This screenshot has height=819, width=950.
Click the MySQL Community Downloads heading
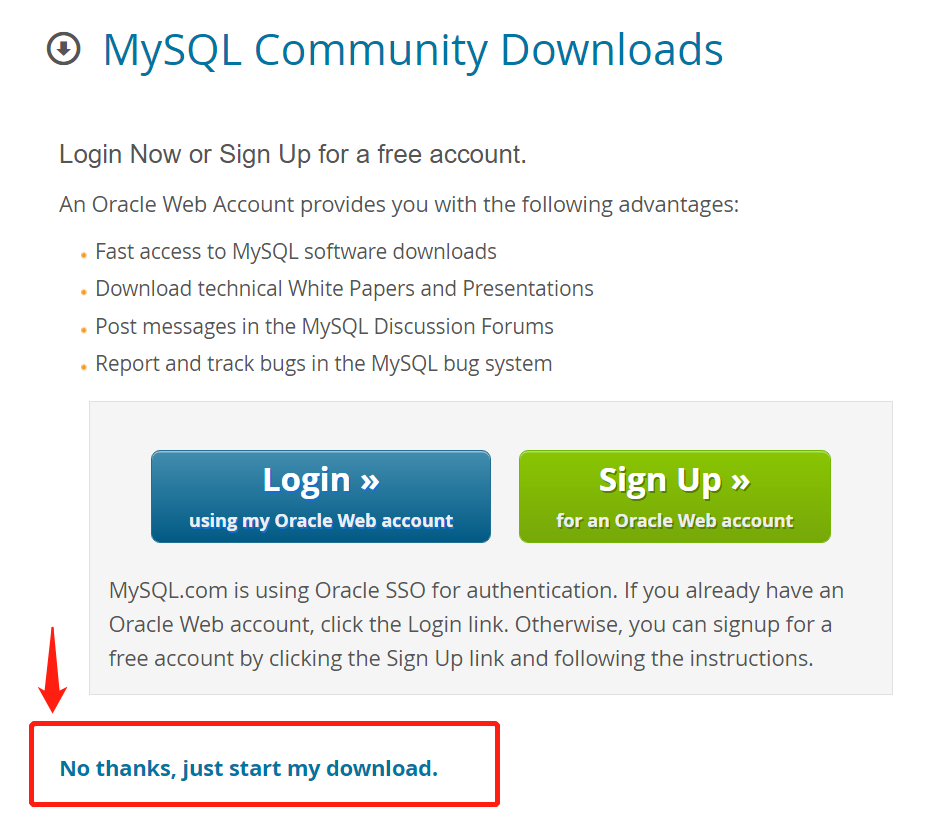[413, 50]
